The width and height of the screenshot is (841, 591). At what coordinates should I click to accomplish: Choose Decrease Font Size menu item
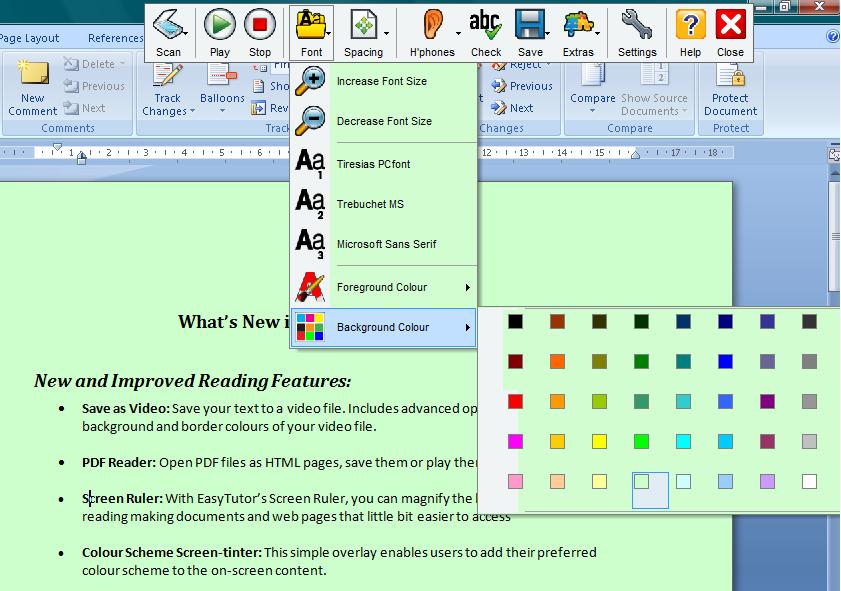383,121
